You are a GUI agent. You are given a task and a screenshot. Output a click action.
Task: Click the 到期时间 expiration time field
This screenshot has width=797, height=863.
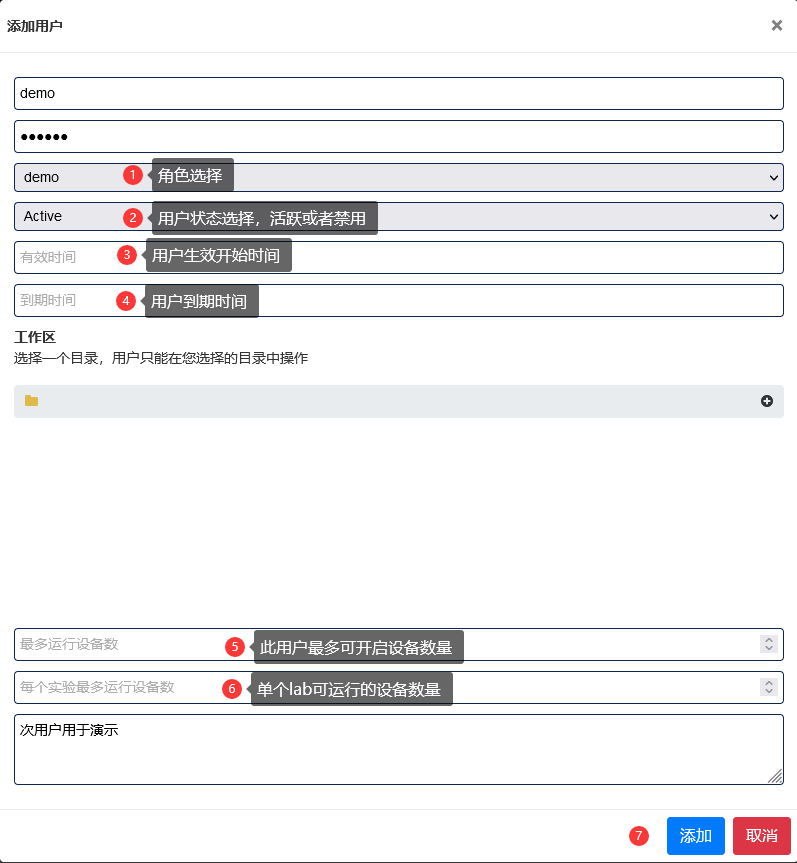[60, 300]
